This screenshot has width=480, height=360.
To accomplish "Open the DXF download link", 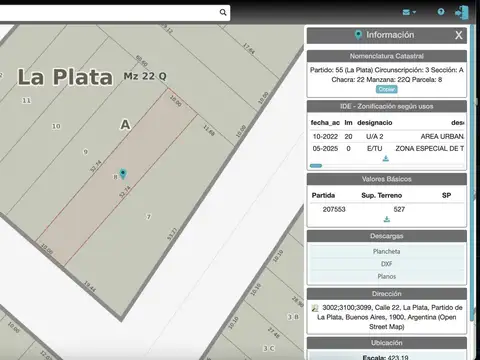I will (387, 264).
